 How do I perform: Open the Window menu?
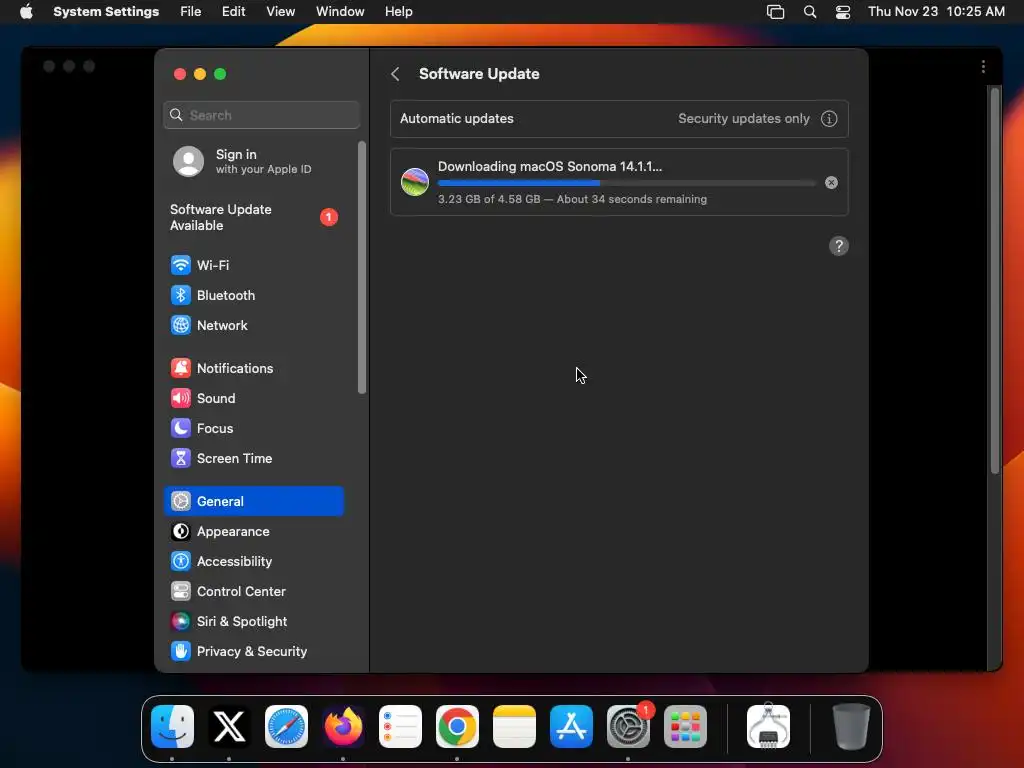(x=340, y=12)
